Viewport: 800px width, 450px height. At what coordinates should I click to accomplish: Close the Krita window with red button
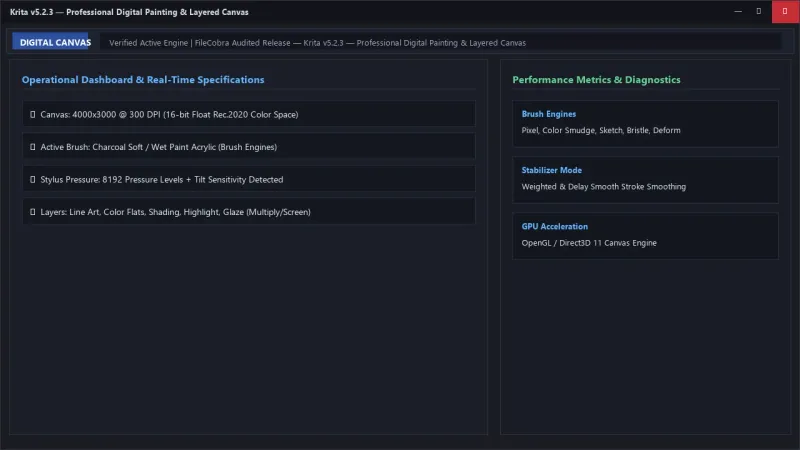point(785,11)
